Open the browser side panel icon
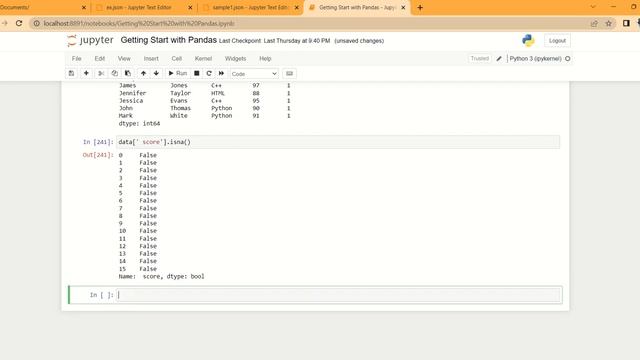 point(626,23)
